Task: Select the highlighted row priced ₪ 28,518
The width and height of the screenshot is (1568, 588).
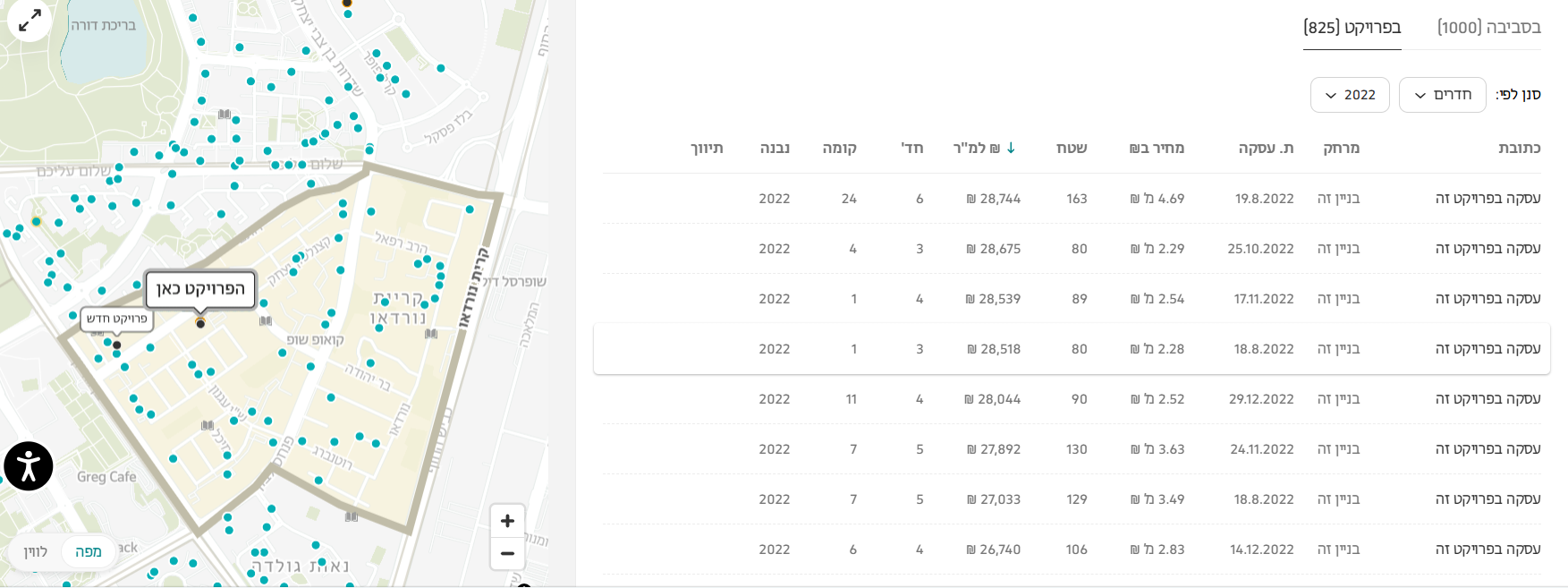Action: point(1072,349)
